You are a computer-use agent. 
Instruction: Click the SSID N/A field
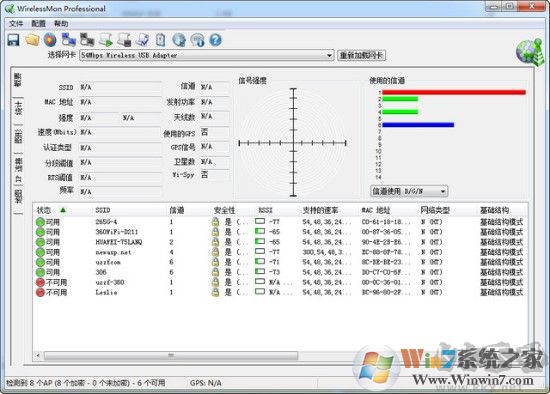(x=120, y=87)
